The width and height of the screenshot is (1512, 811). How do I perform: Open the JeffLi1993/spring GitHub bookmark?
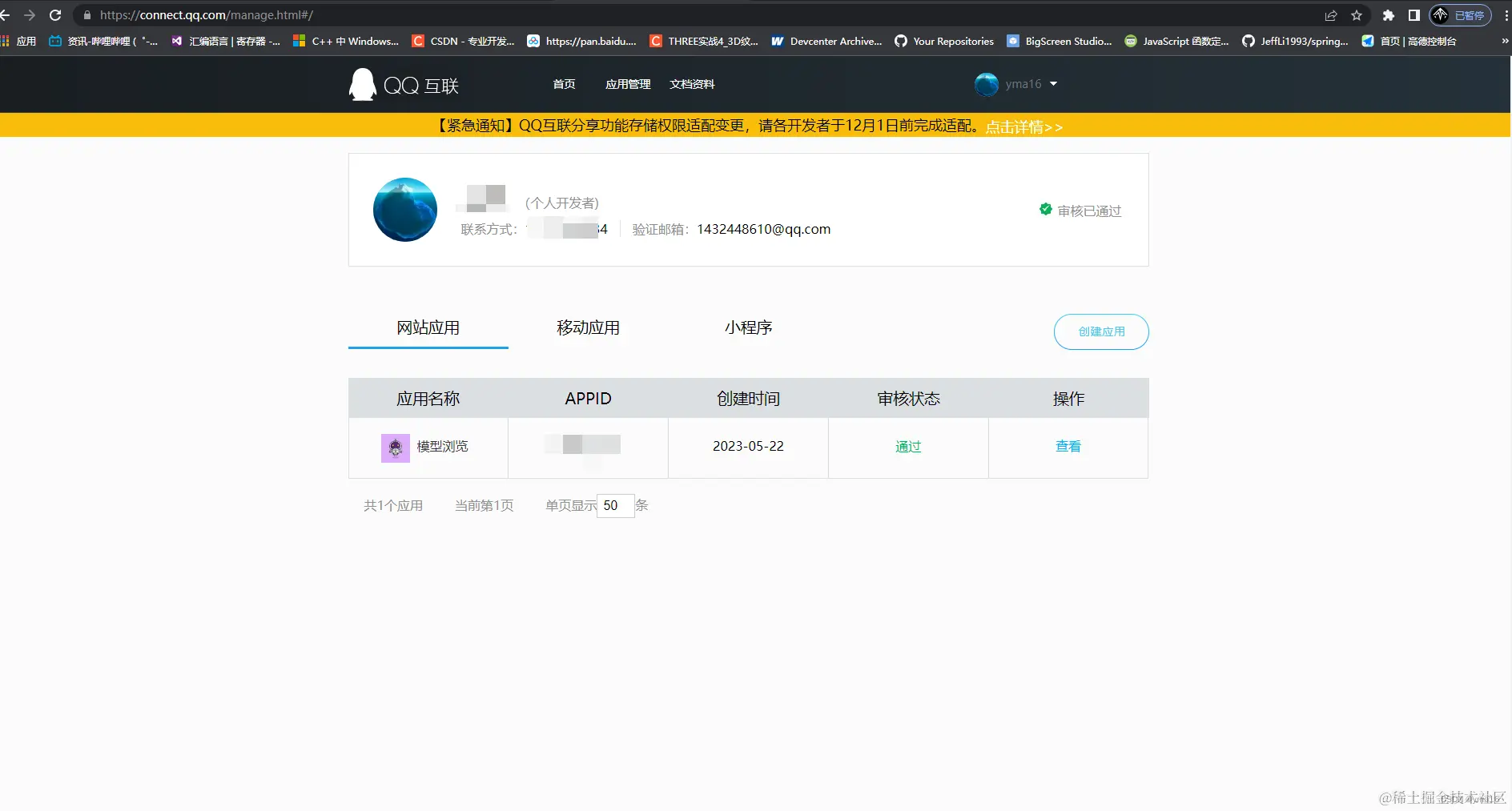1294,41
